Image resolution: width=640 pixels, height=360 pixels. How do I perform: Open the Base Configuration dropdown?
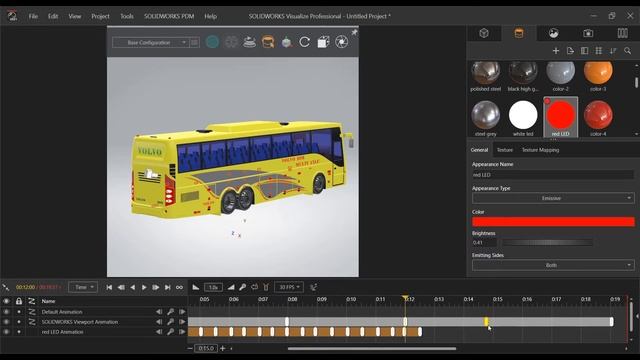tap(151, 42)
